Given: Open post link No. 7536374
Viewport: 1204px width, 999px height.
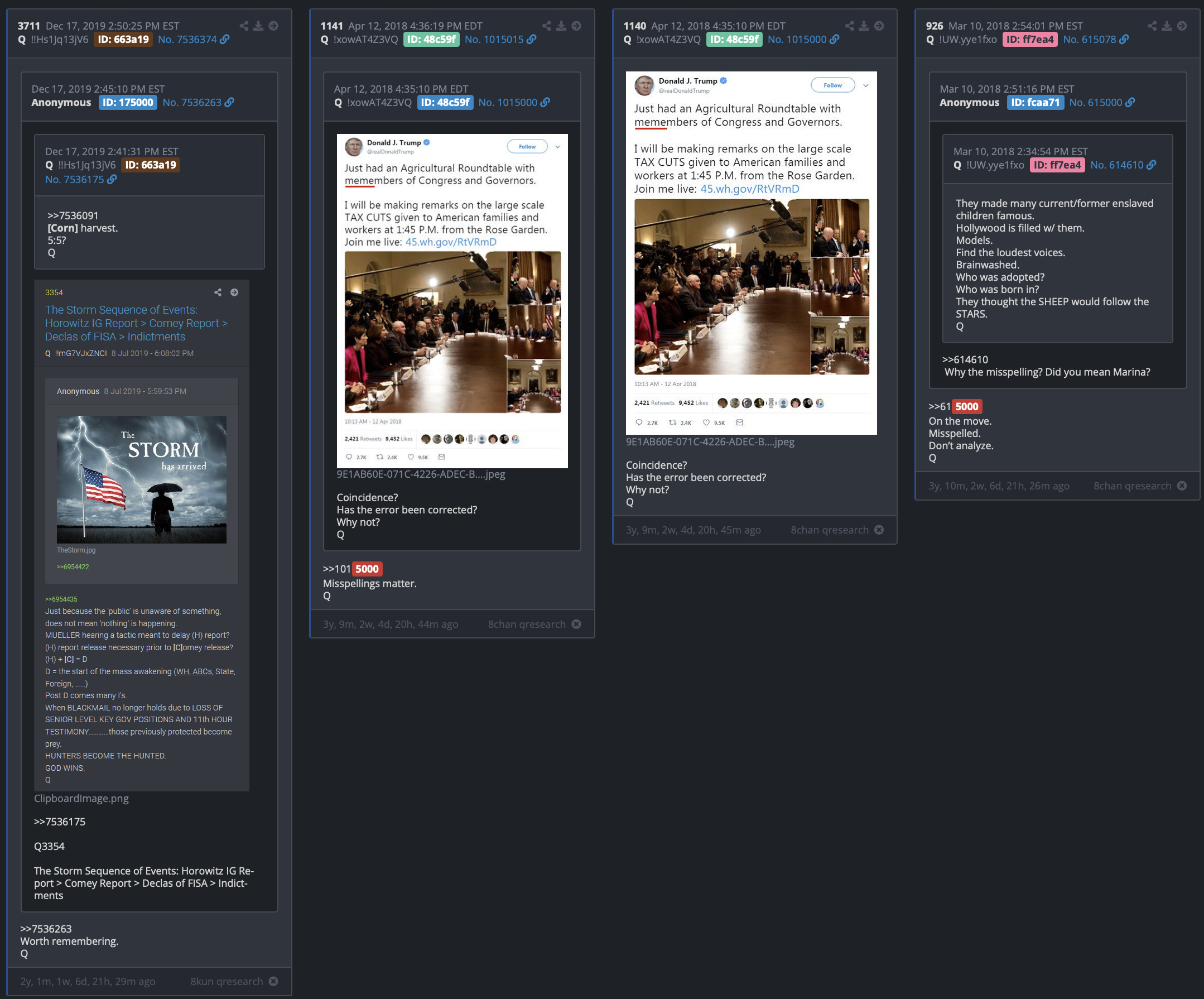Looking at the screenshot, I should pyautogui.click(x=194, y=40).
